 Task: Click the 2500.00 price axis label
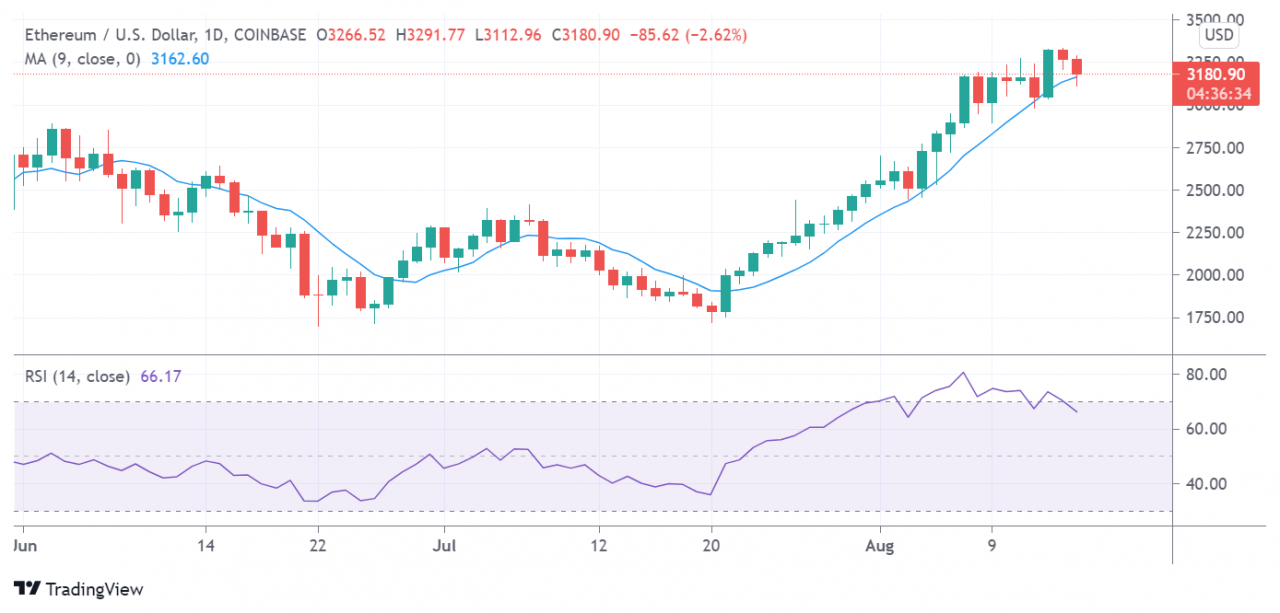point(1215,190)
